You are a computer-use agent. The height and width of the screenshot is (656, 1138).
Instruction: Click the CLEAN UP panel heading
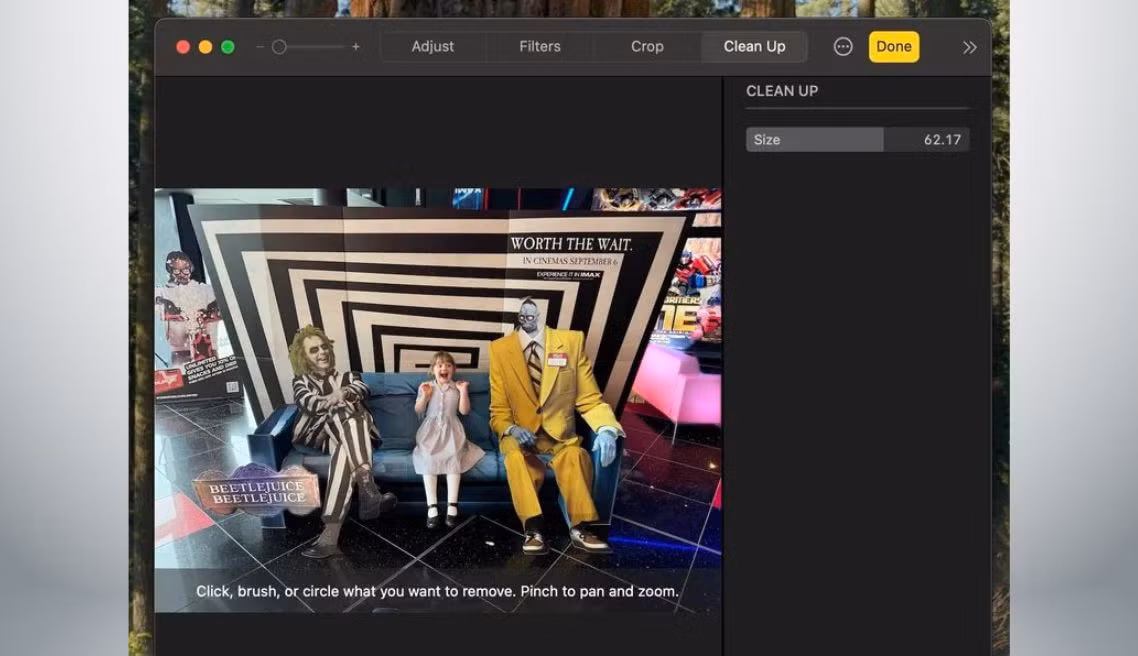pyautogui.click(x=782, y=91)
